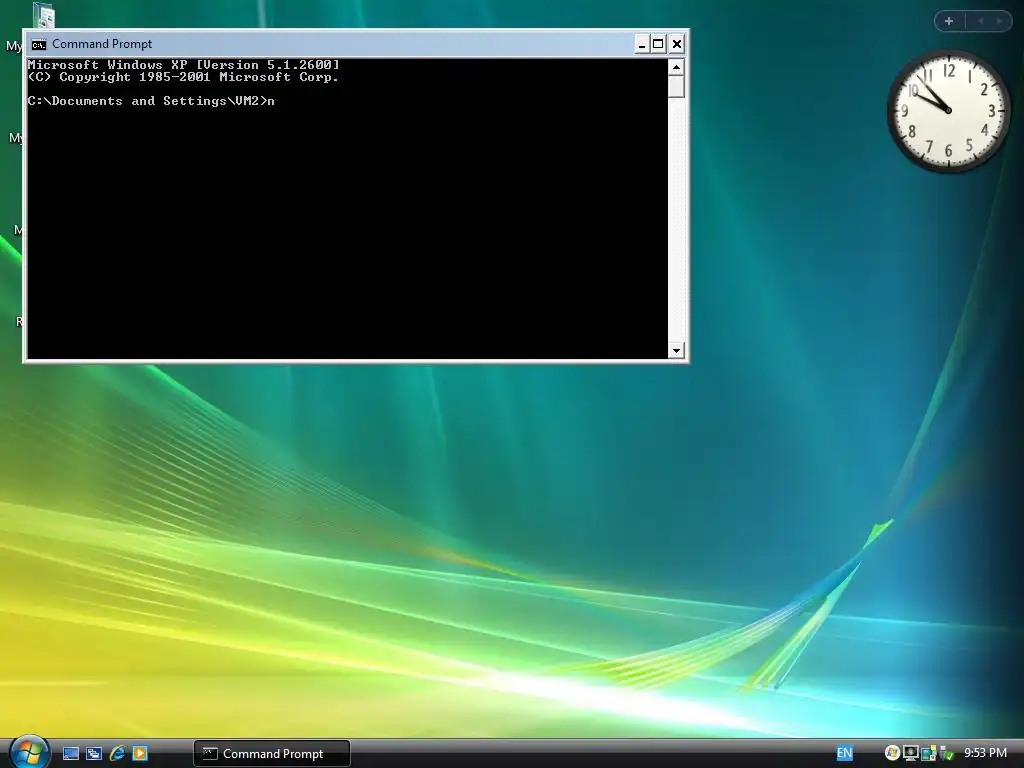Image resolution: width=1024 pixels, height=768 pixels.
Task: Add a gadget with the plus button
Action: (949, 21)
